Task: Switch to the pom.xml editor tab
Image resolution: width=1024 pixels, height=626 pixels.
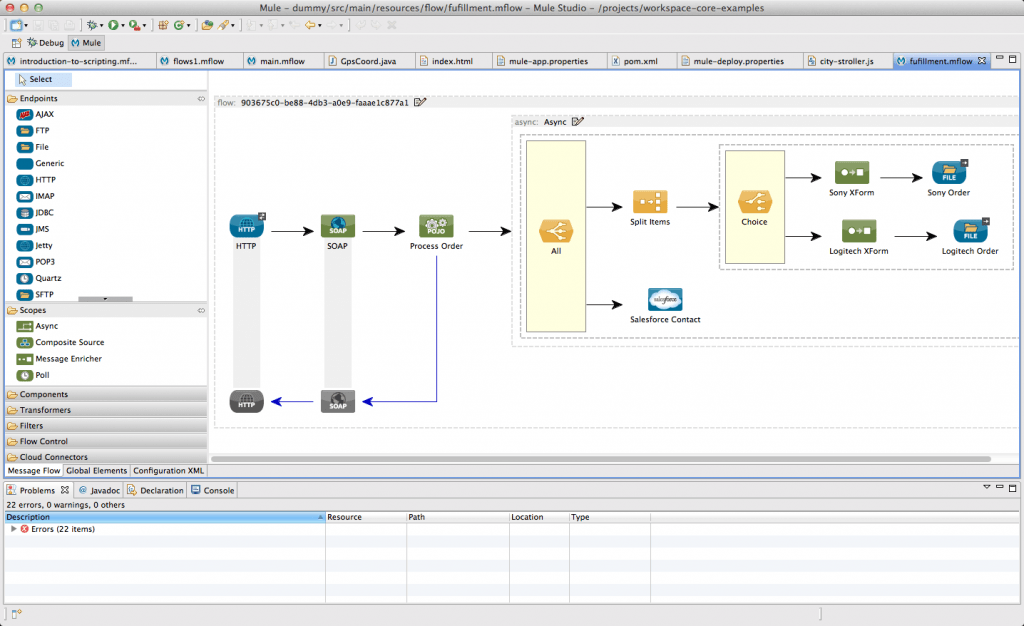Action: (x=641, y=60)
